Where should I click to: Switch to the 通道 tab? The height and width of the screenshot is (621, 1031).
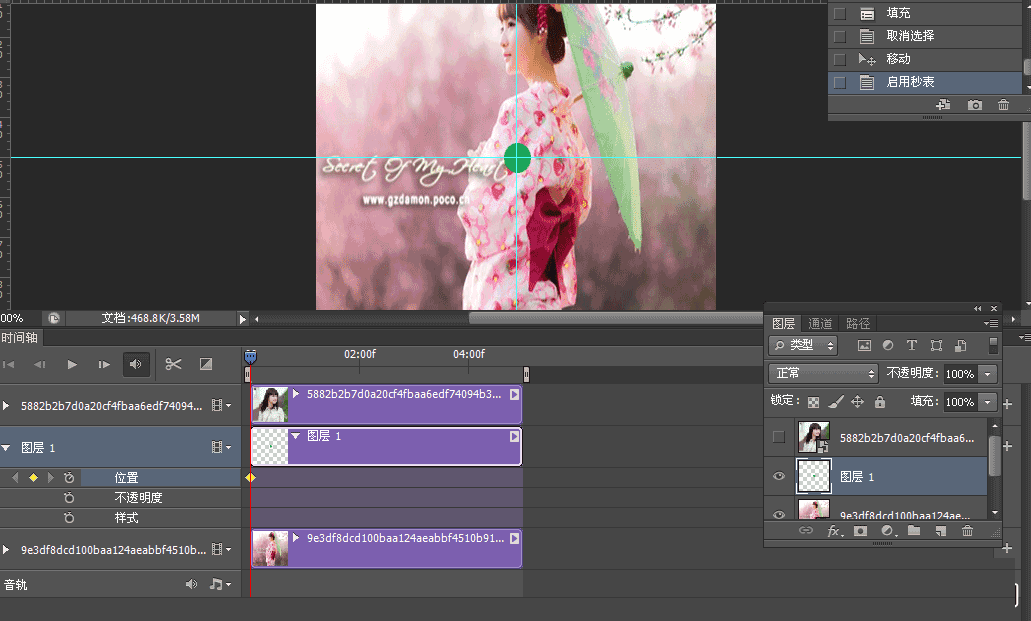pyautogui.click(x=820, y=324)
